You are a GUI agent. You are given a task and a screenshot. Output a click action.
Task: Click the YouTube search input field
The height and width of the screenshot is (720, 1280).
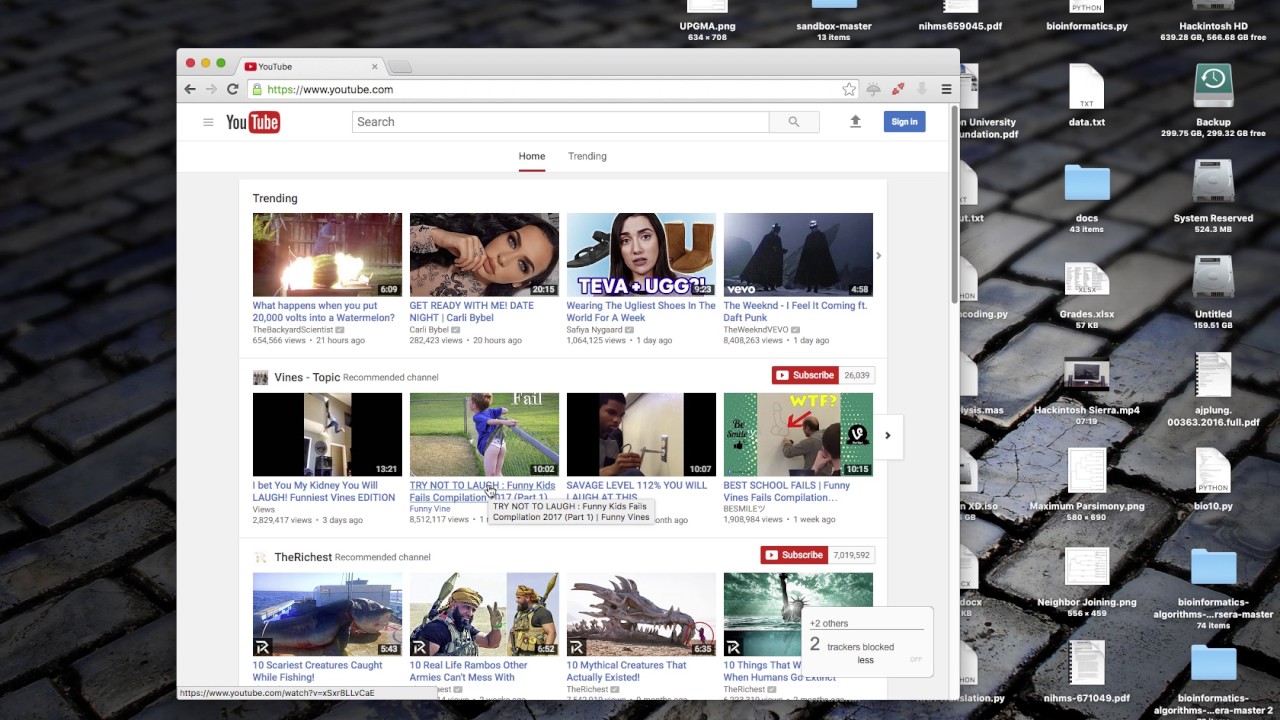[560, 122]
